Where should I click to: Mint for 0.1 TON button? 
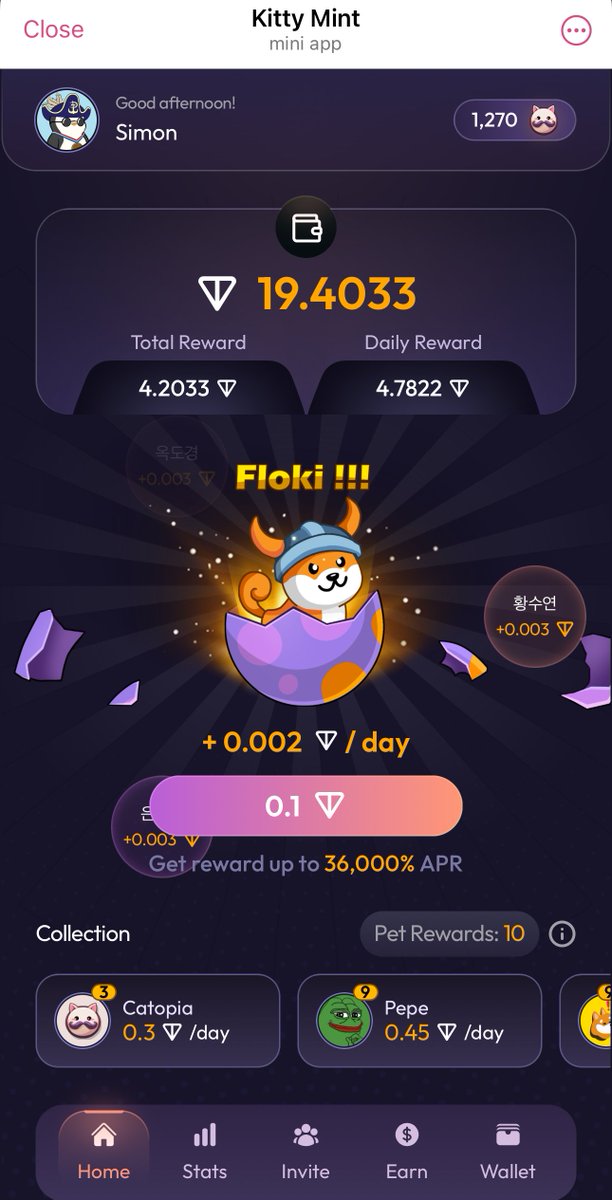[306, 806]
